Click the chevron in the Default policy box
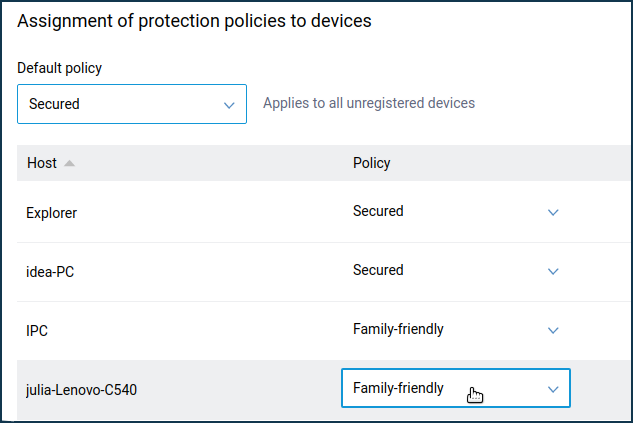 pos(229,105)
